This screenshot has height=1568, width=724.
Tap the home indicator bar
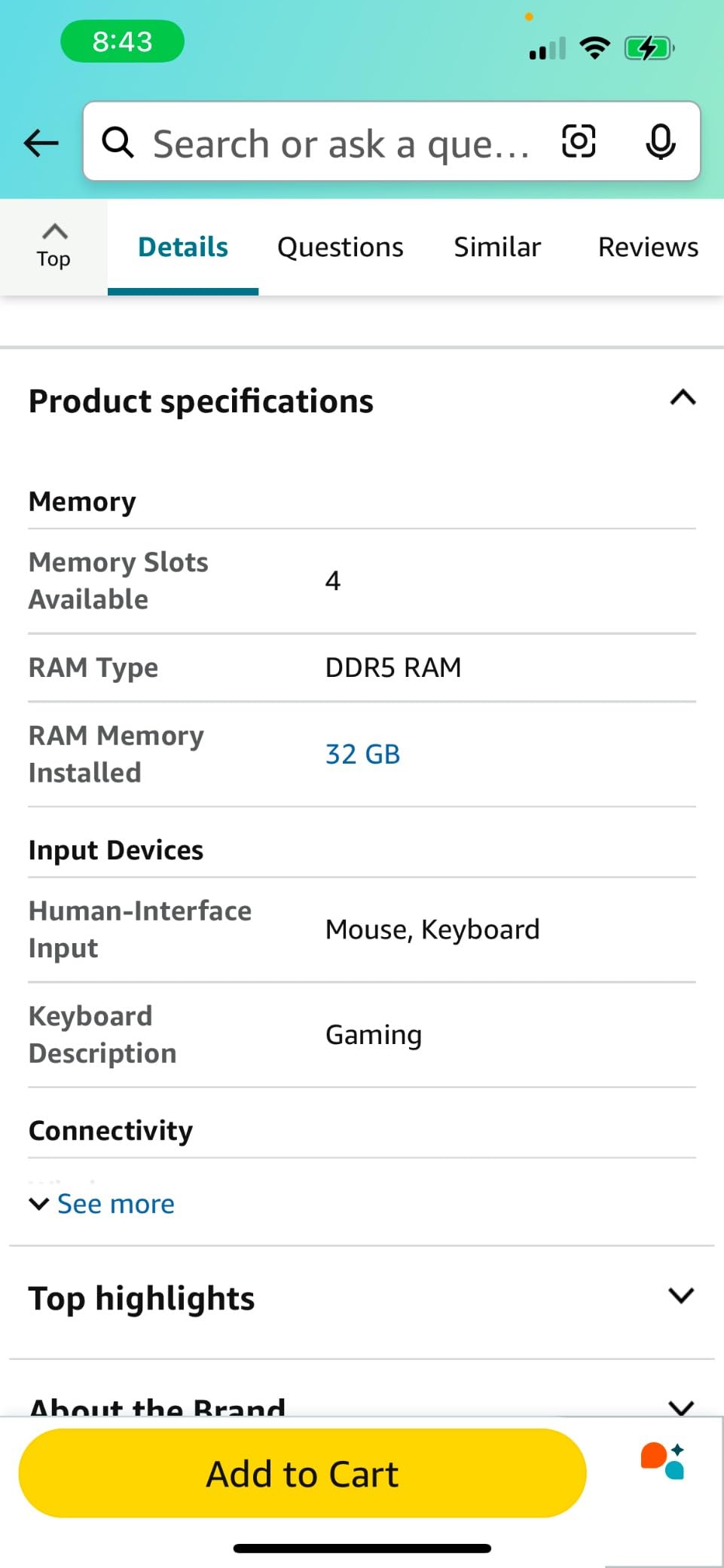tap(362, 1545)
